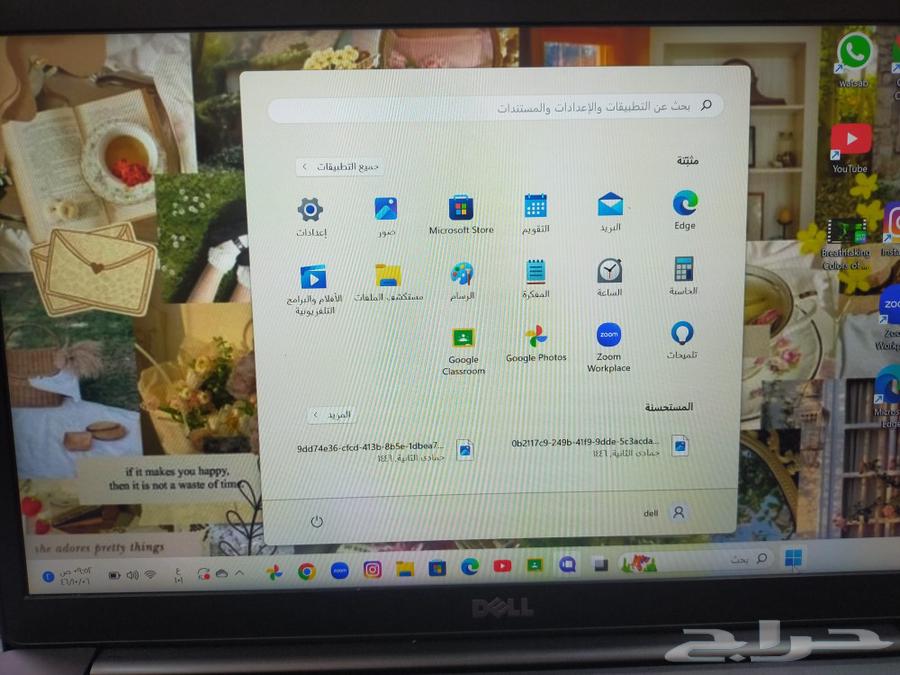Open the dell user account
Image resolution: width=900 pixels, height=675 pixels.
pos(665,512)
